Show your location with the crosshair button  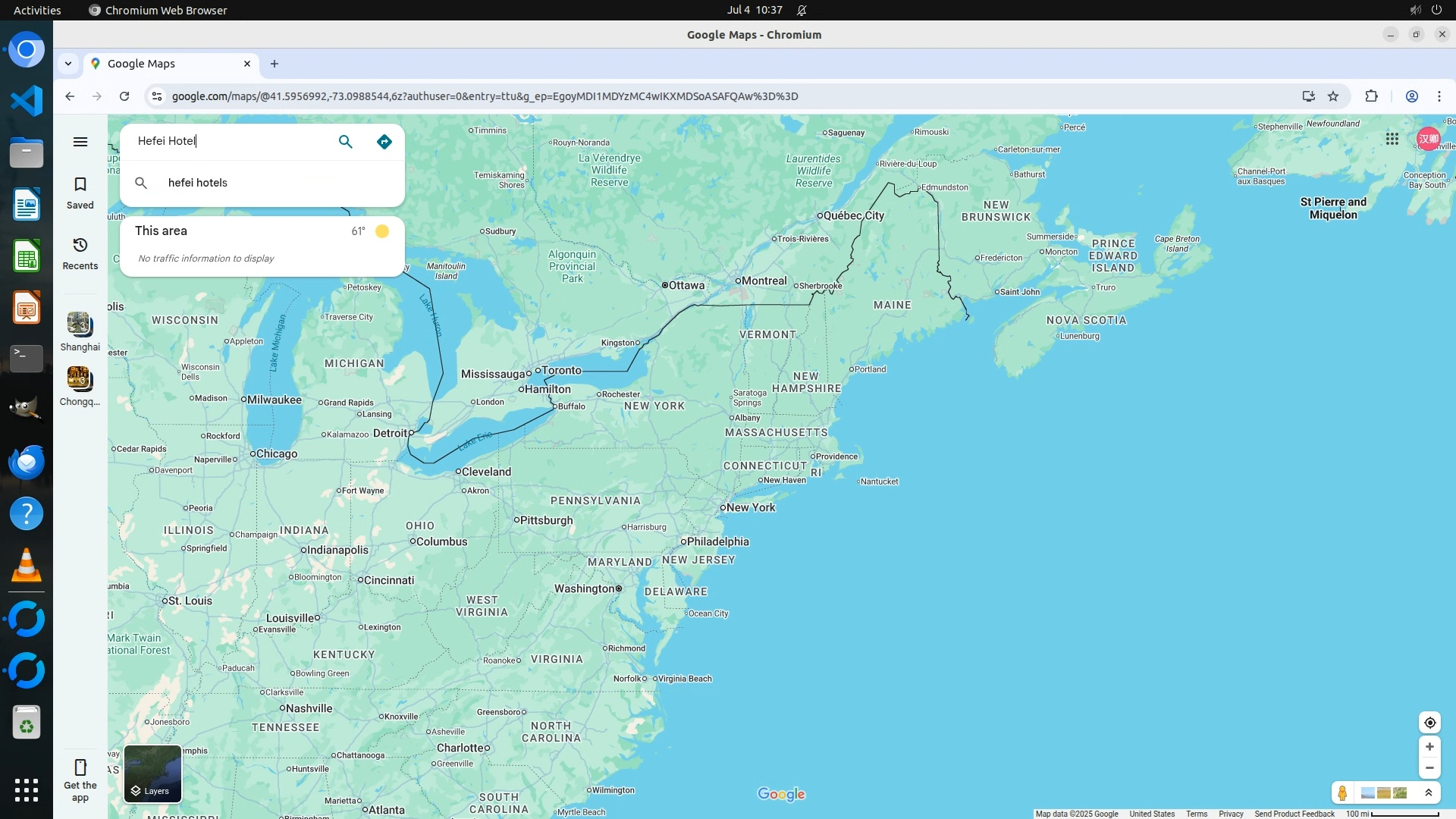[x=1429, y=723]
